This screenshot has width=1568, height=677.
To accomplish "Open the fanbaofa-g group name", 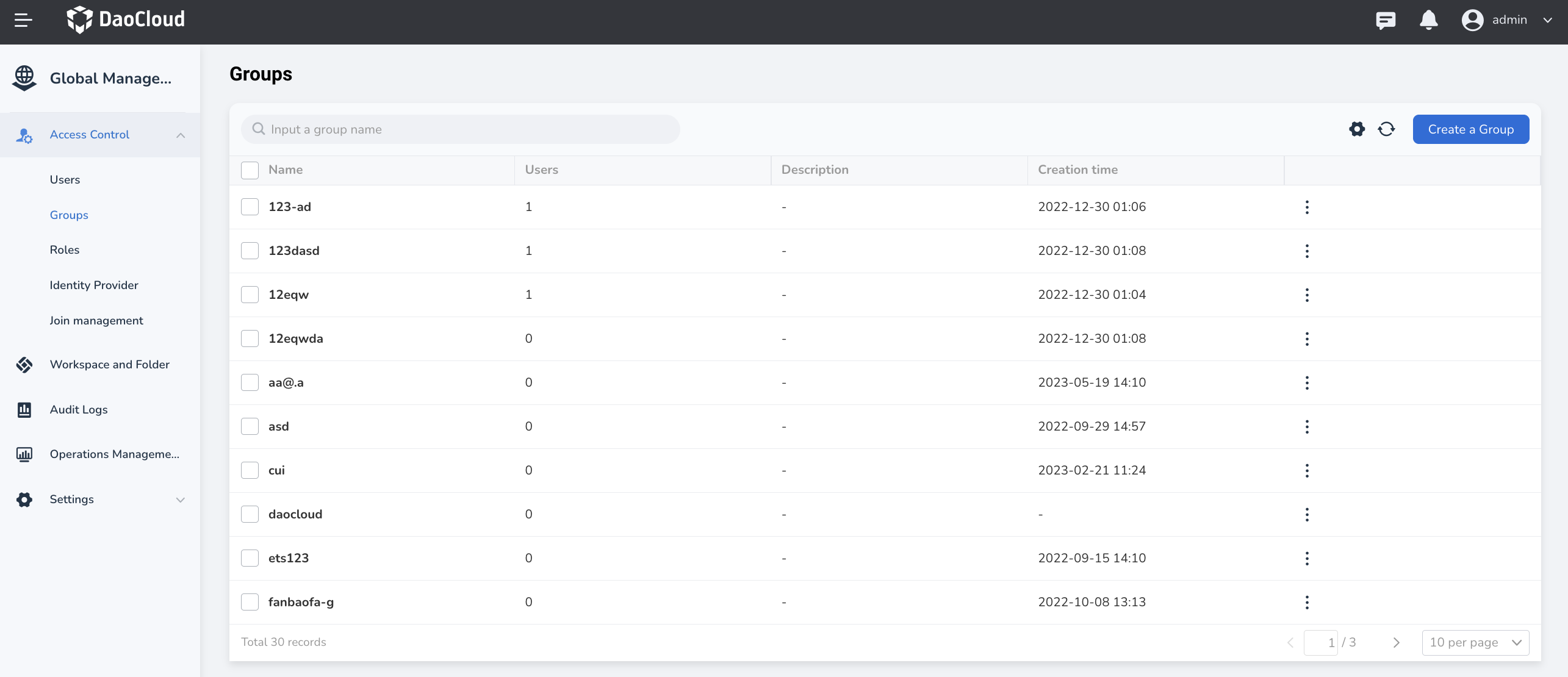I will (x=301, y=603).
